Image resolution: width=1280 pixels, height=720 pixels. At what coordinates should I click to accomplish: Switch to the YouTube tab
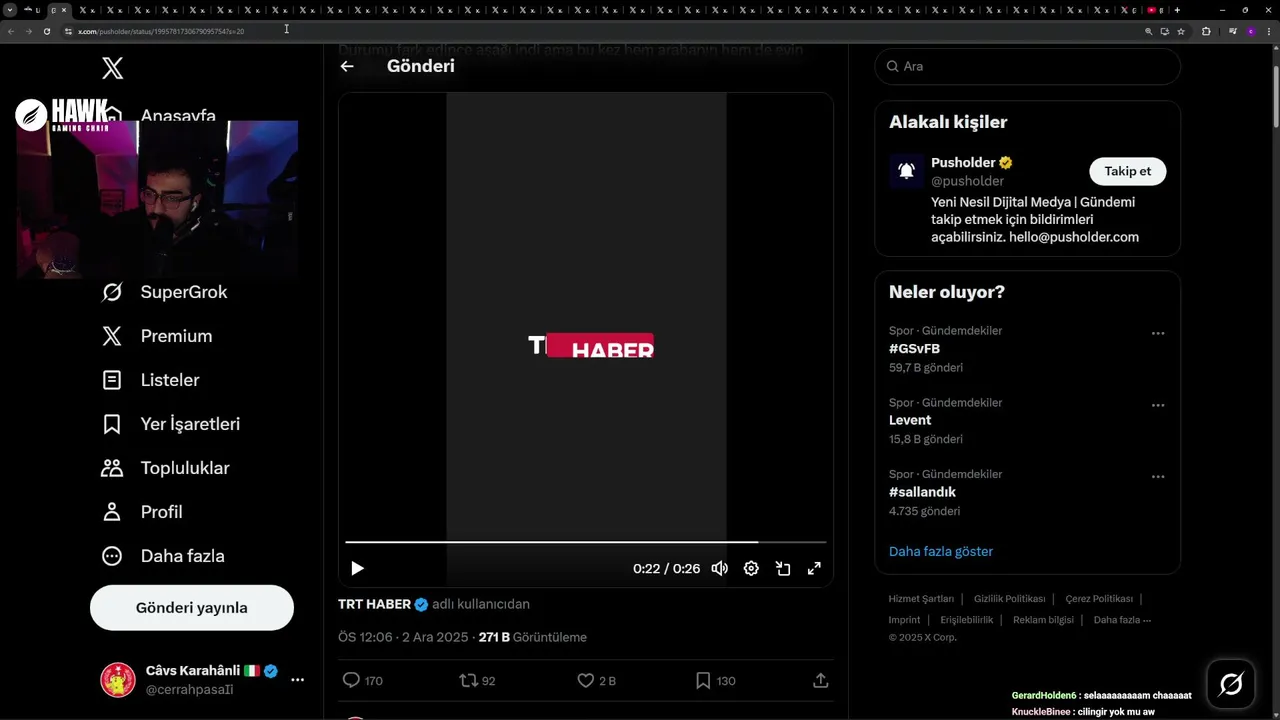(1155, 10)
